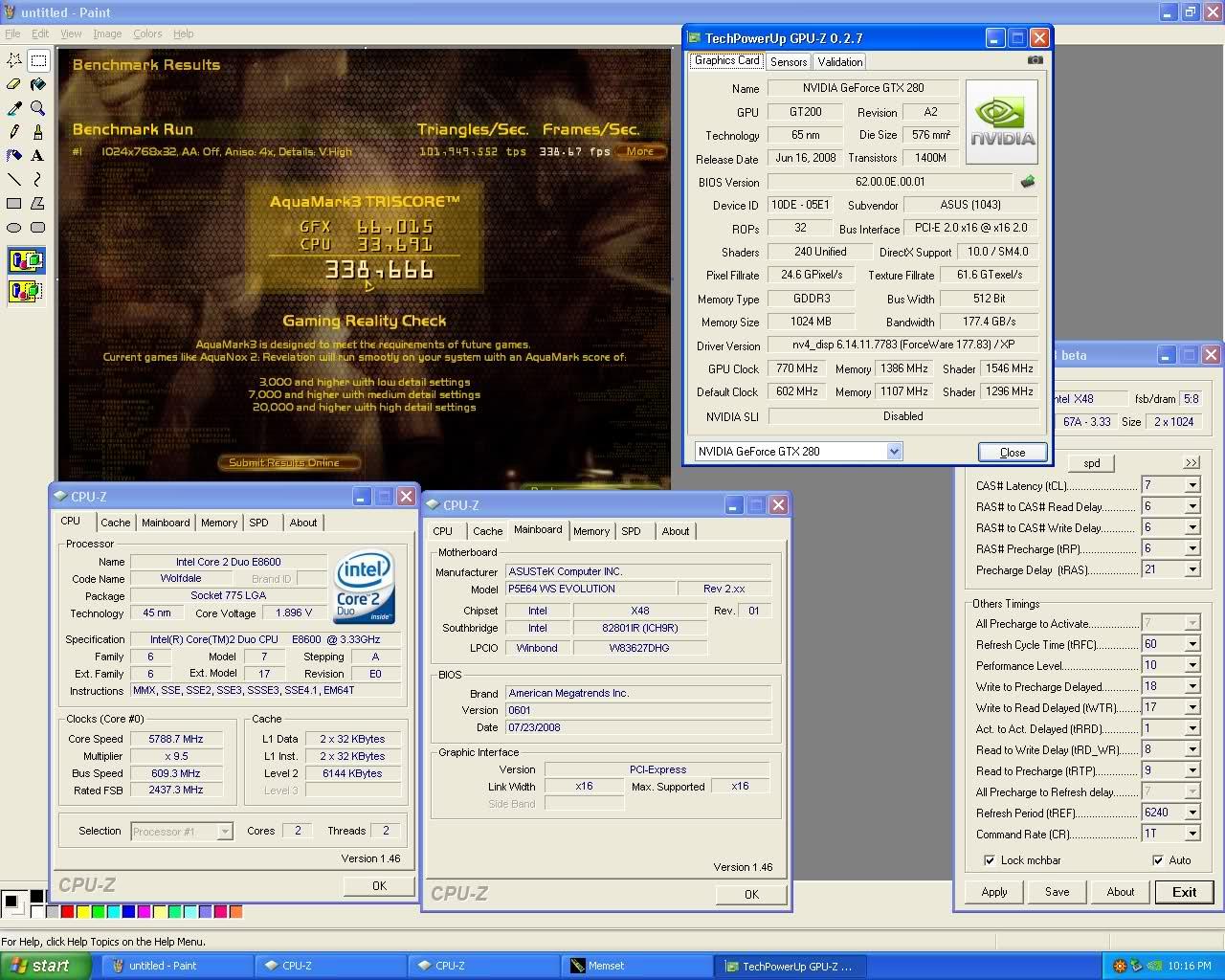Click the NVIDIA logo in GPU-Z
Viewport: 1225px width, 980px height.
click(x=1002, y=122)
